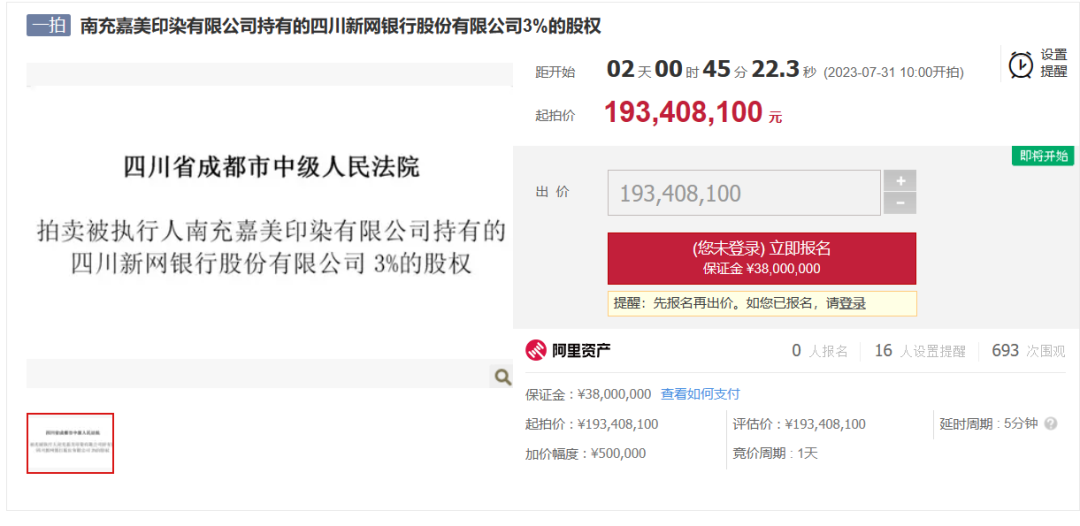Click the 一拍 auction round badge
The image size is (1080, 526).
(x=49, y=26)
